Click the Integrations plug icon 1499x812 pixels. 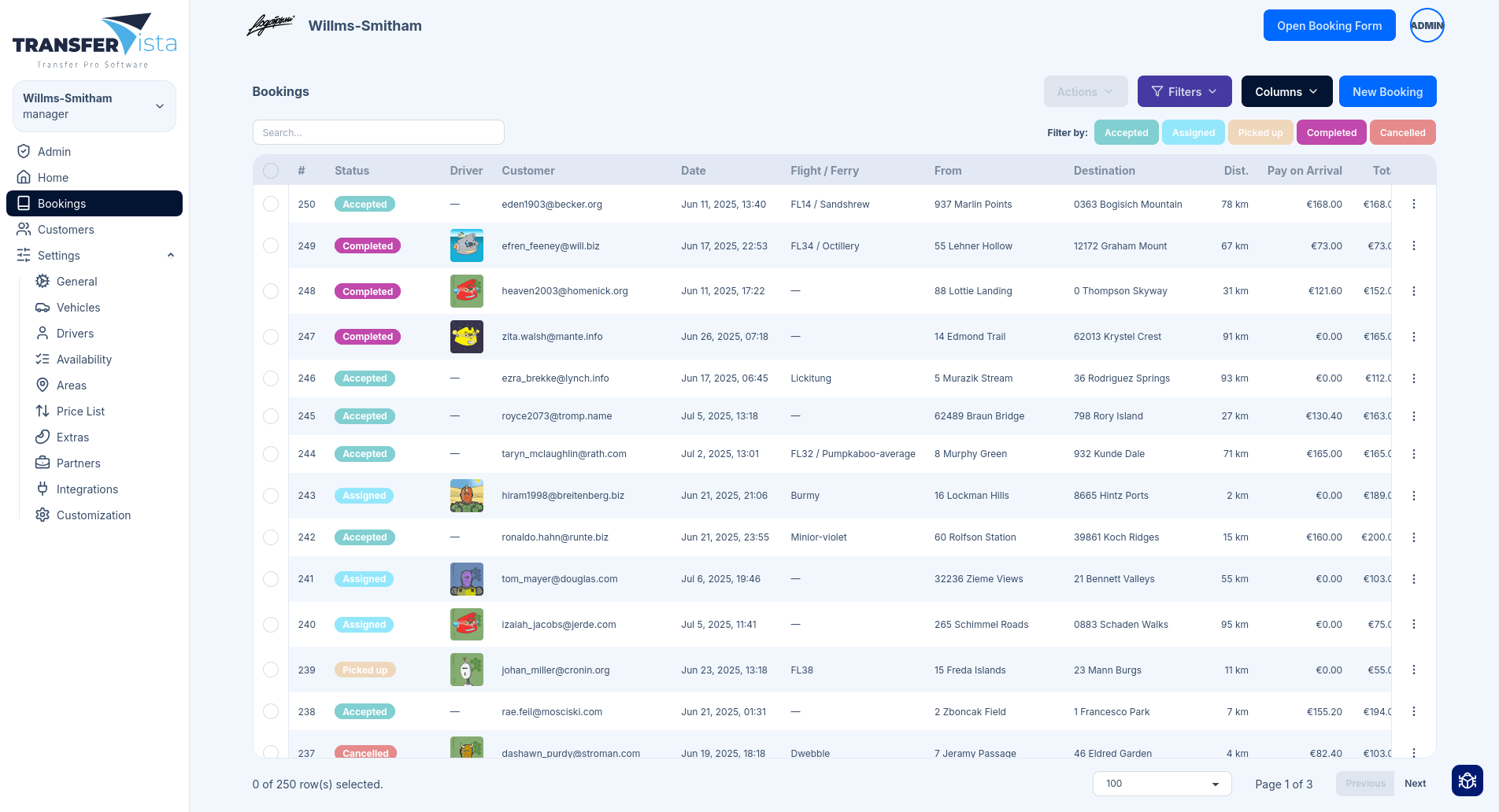tap(43, 489)
